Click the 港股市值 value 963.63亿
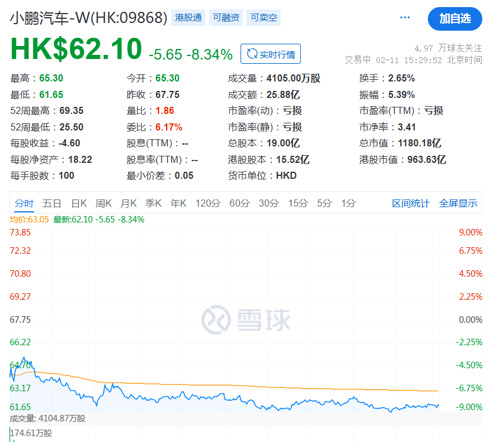 coord(426,160)
